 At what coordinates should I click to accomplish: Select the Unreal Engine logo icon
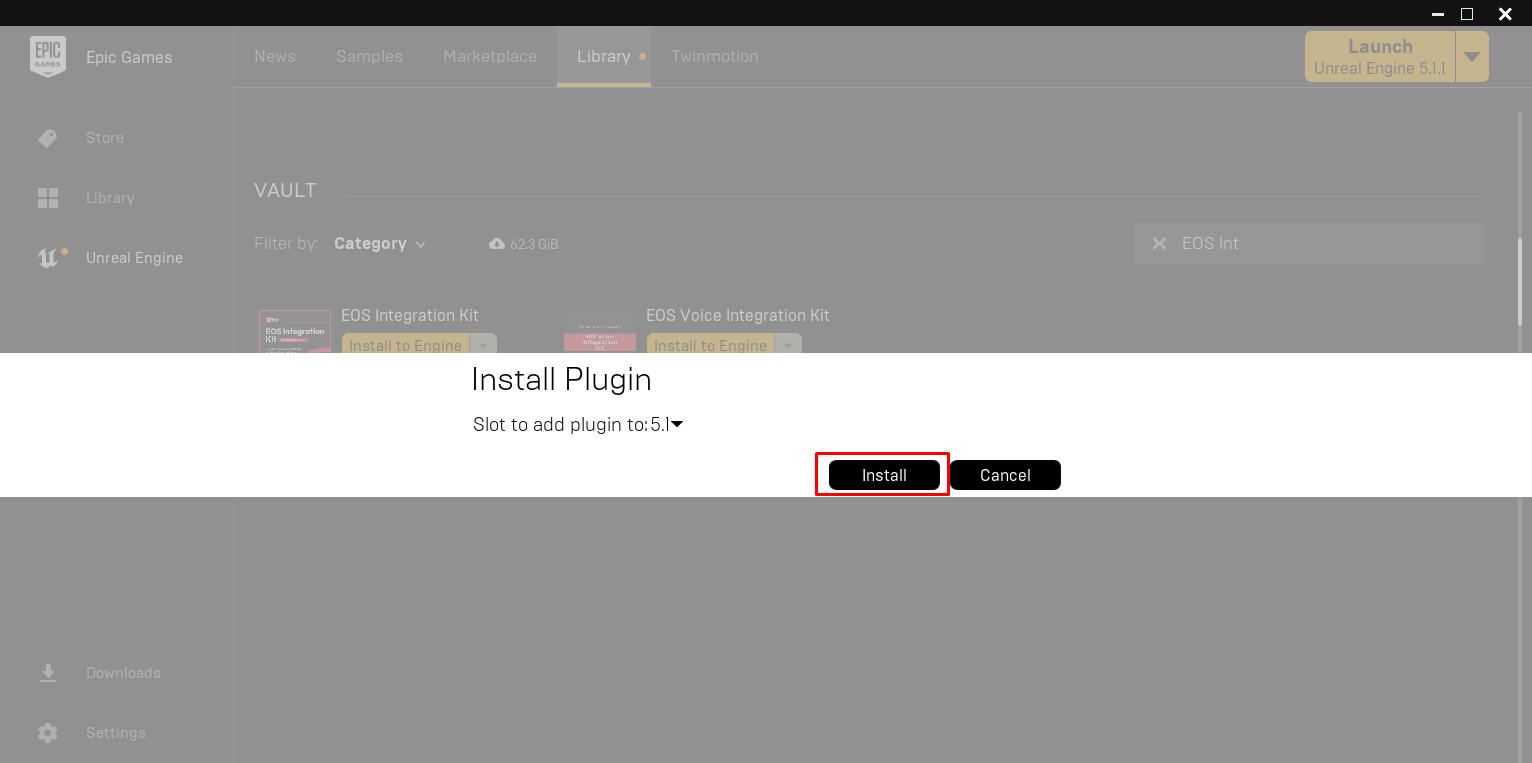pyautogui.click(x=48, y=258)
